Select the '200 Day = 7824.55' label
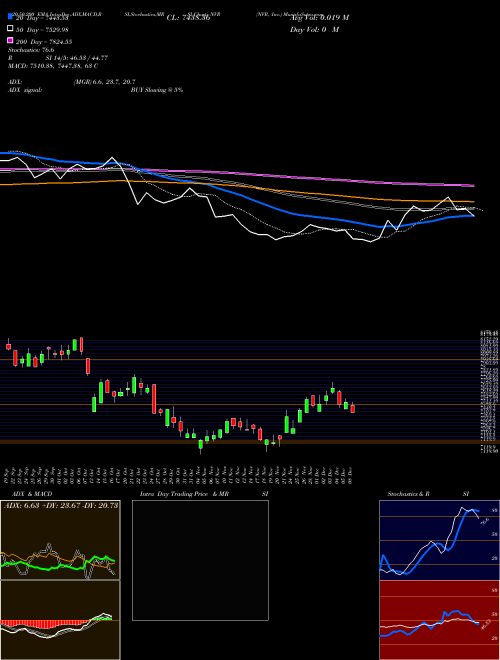 44,41
